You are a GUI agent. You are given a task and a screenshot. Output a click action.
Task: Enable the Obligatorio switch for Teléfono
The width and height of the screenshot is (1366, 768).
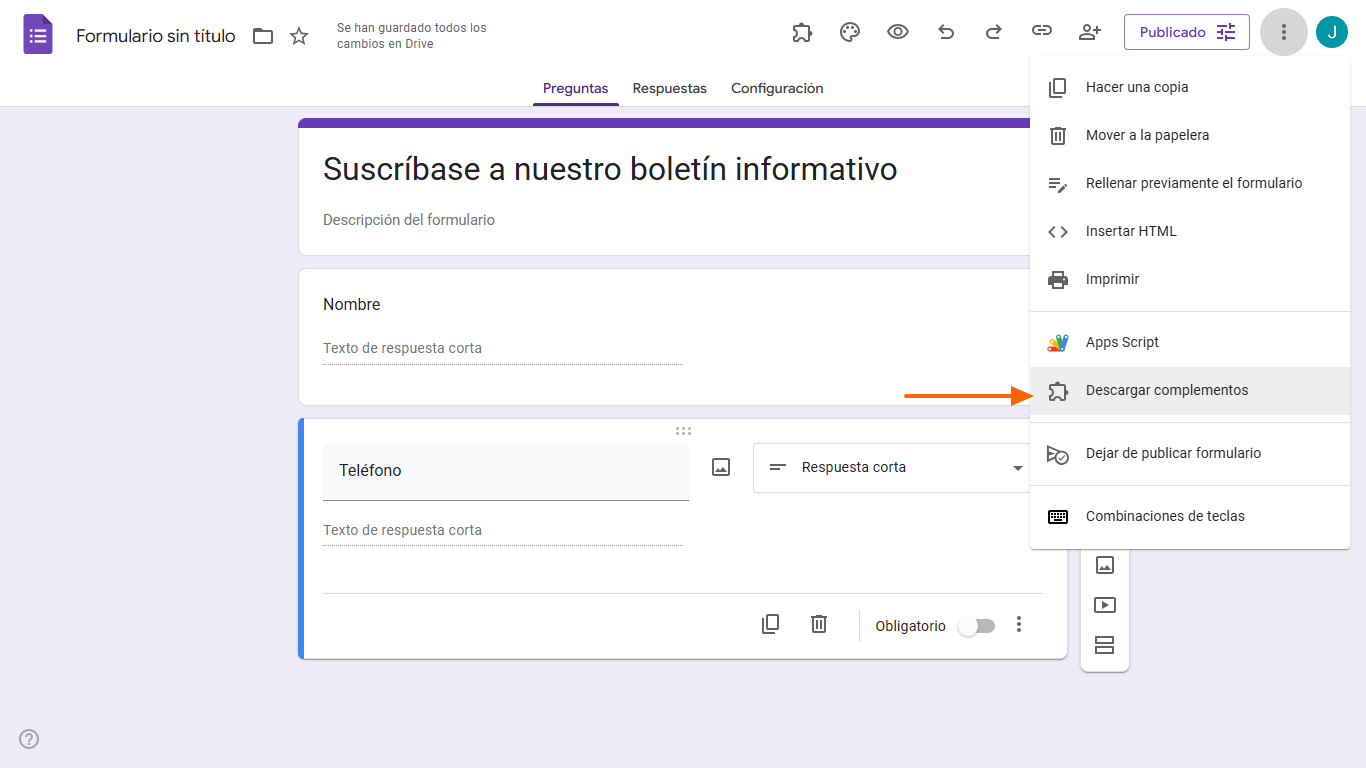976,624
